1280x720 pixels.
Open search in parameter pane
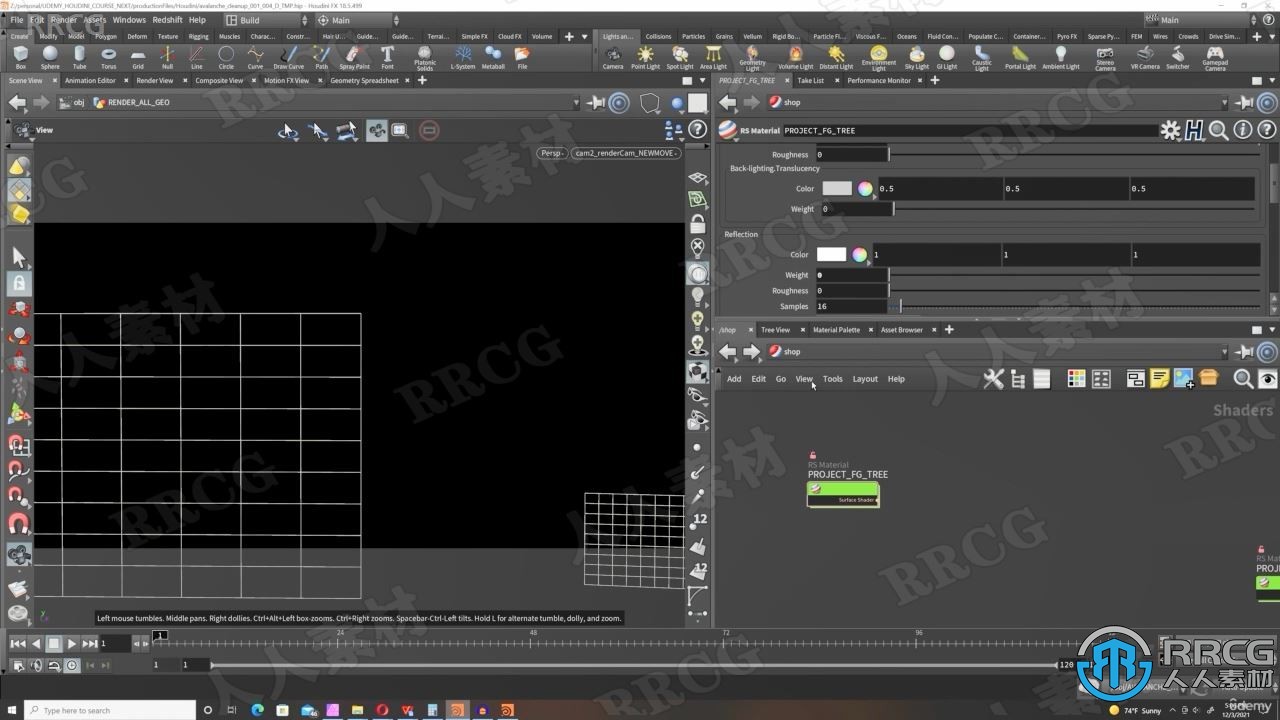pos(1218,130)
